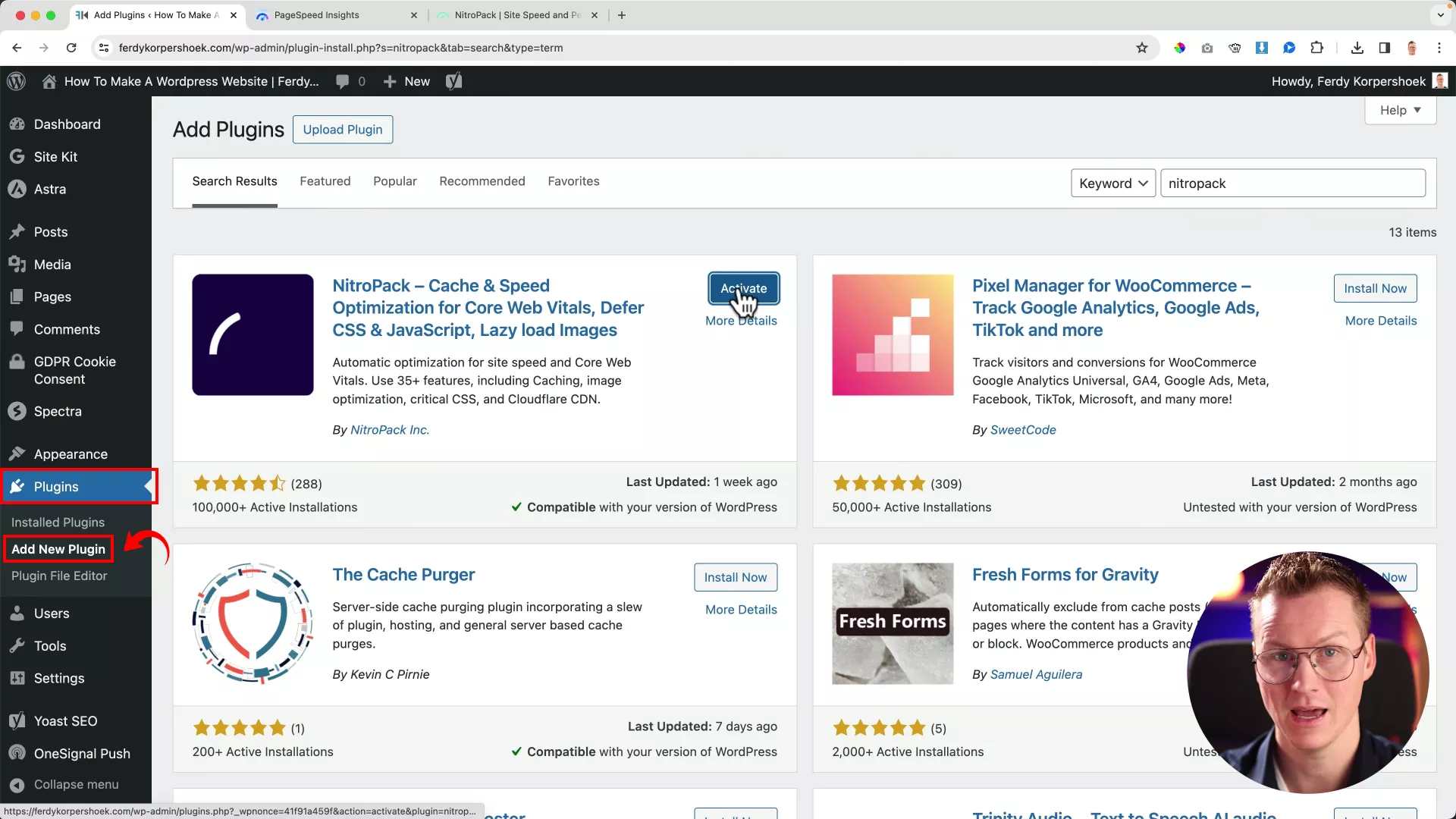
Task: Open Yoast SEO from the sidebar
Action: pos(66,720)
